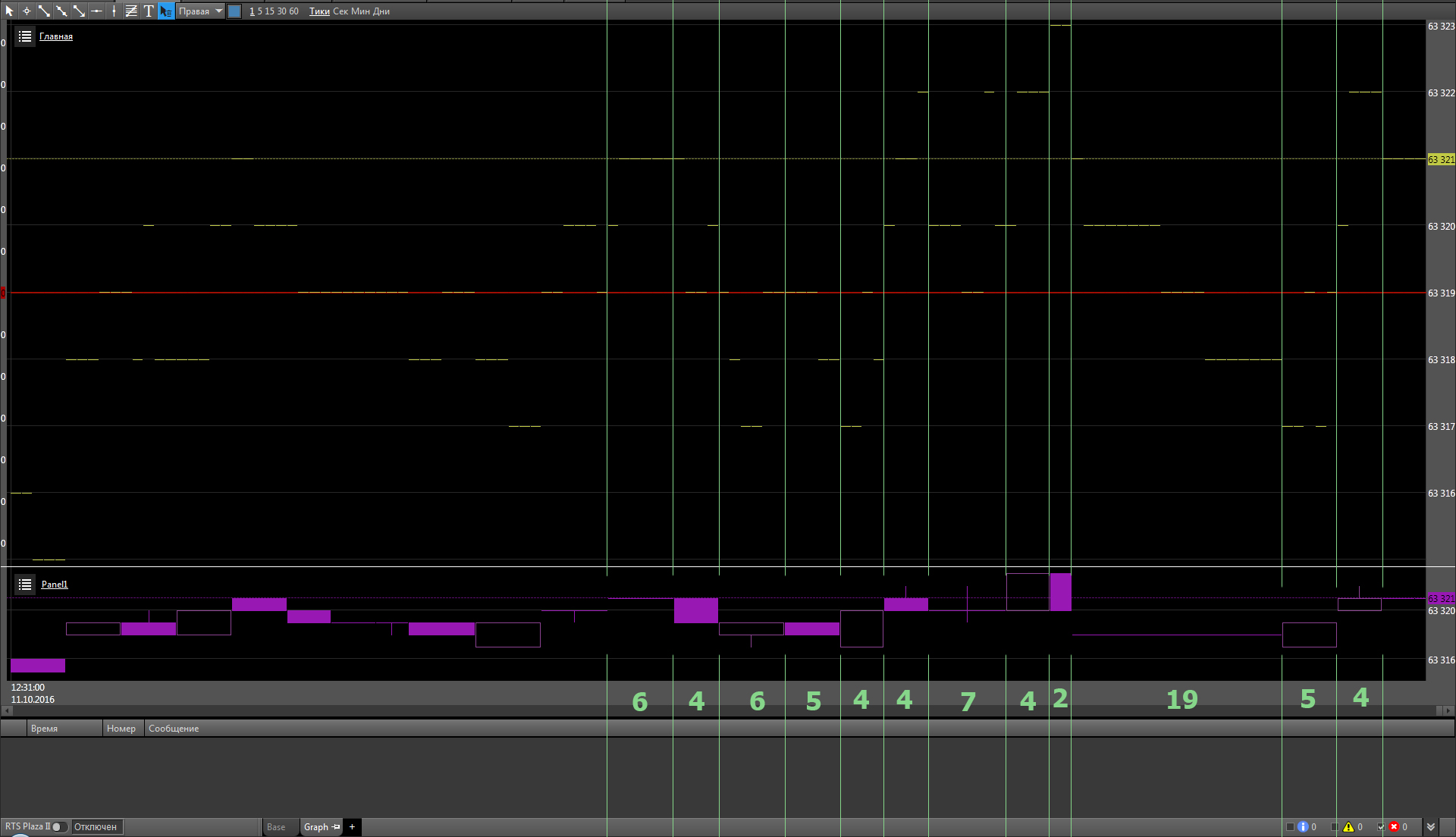
Task: Open the Panel1 link
Action: click(x=55, y=585)
